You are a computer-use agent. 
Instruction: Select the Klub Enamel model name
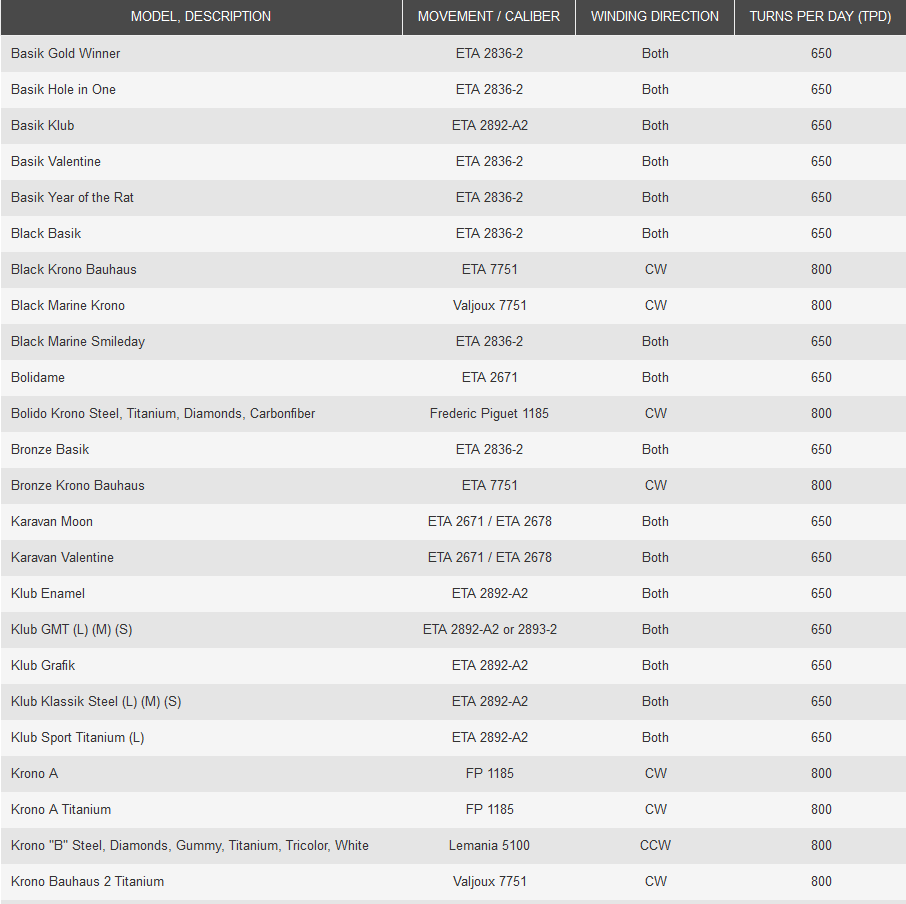coord(48,593)
